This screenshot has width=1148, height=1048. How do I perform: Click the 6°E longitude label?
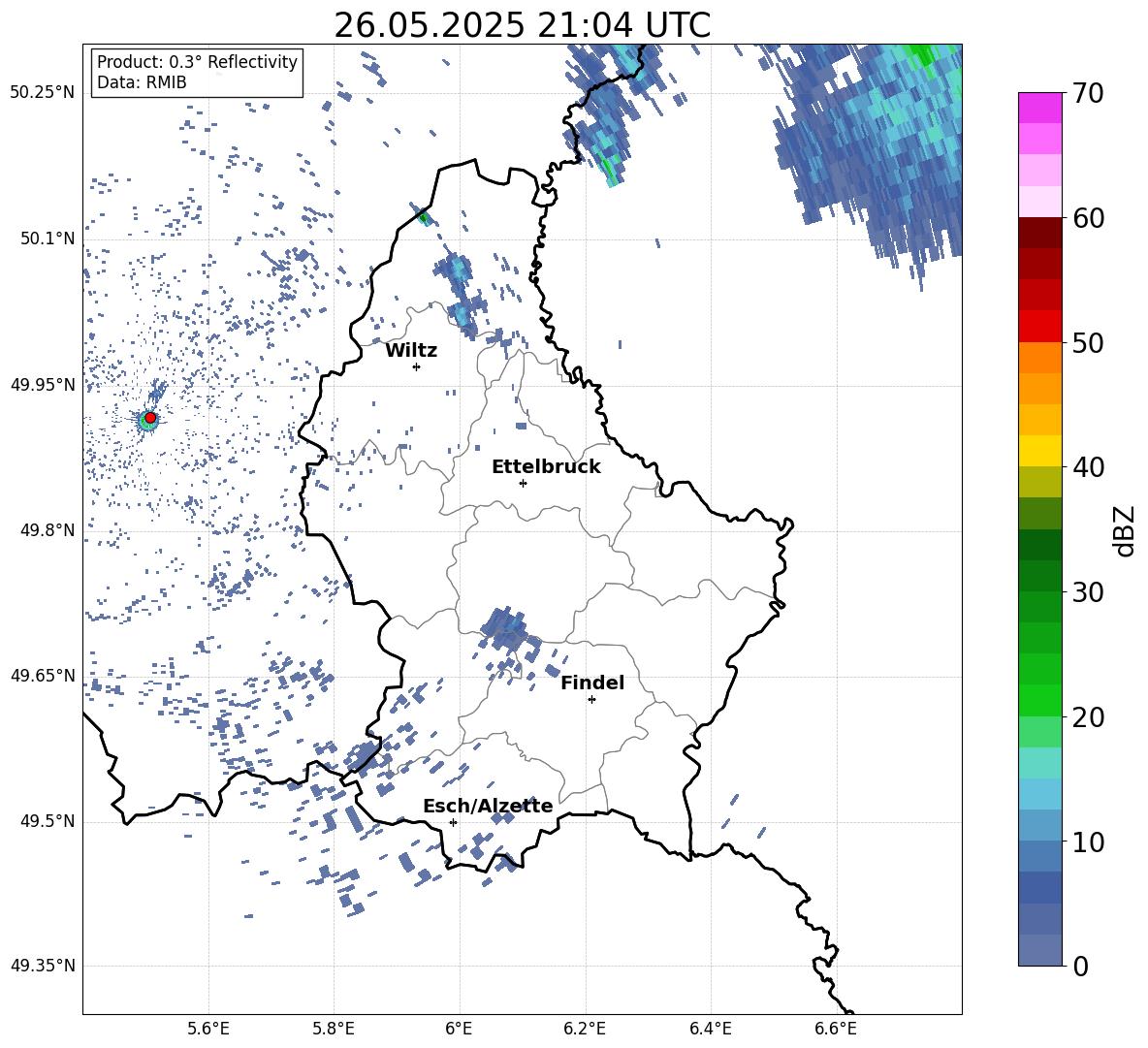coord(459,1030)
